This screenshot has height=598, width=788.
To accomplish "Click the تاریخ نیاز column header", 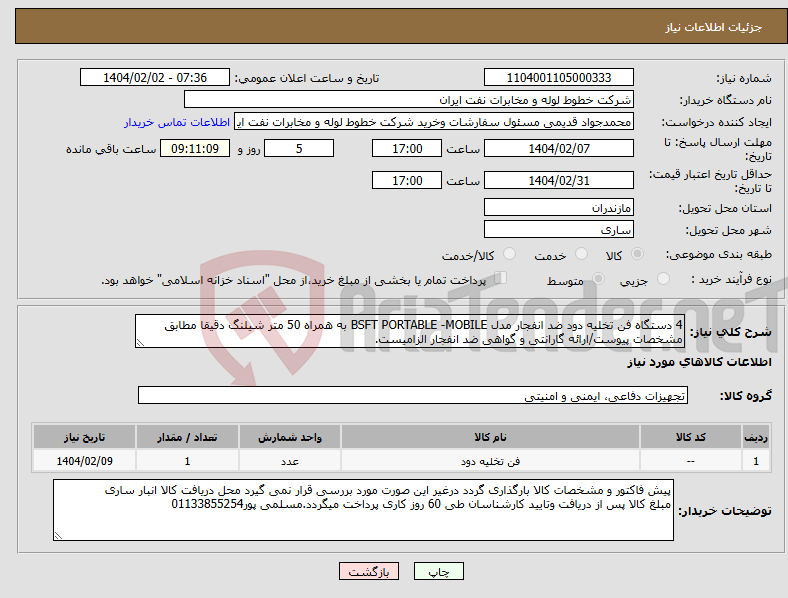I will [x=84, y=437].
